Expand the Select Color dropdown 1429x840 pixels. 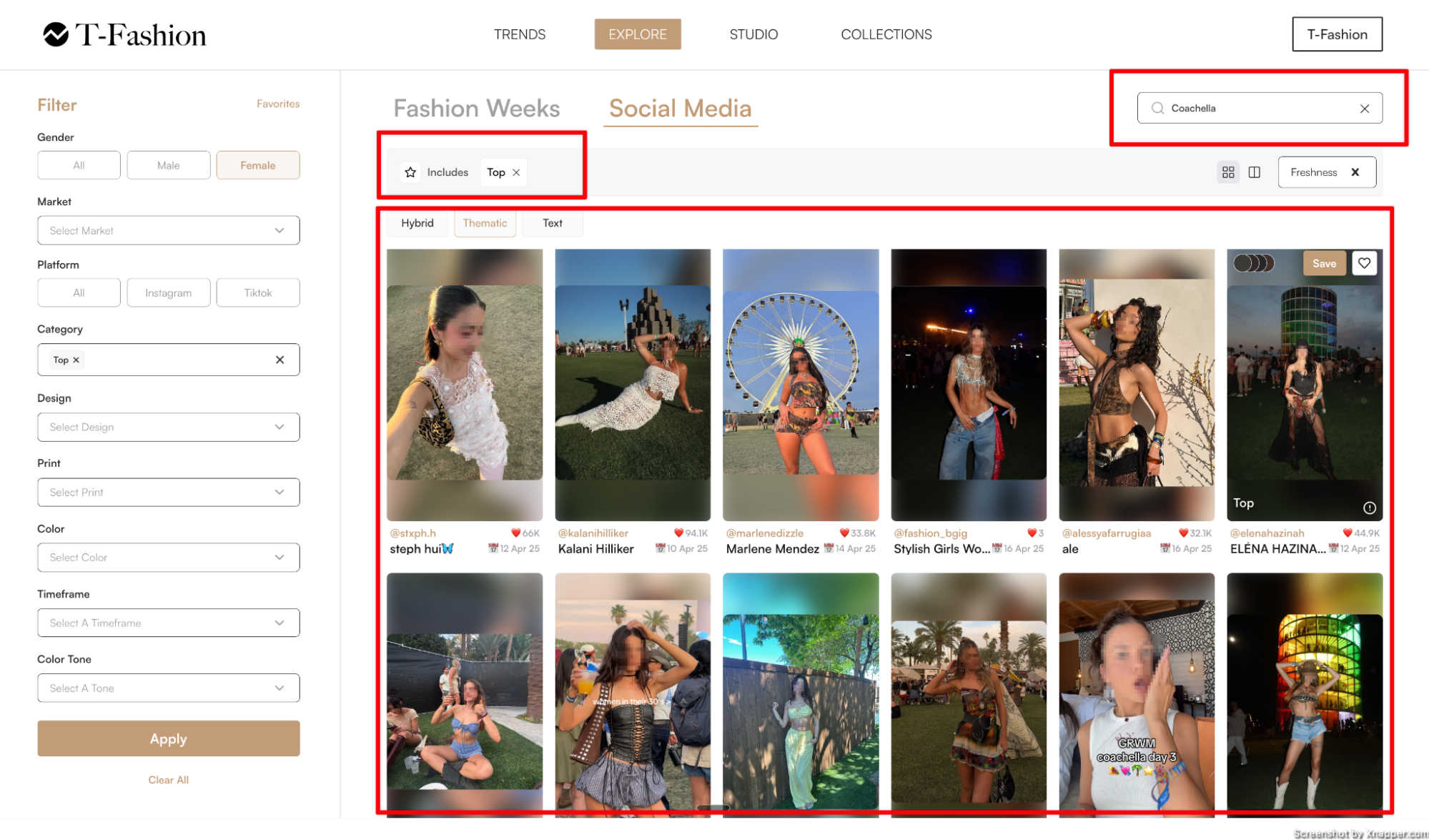(x=168, y=558)
